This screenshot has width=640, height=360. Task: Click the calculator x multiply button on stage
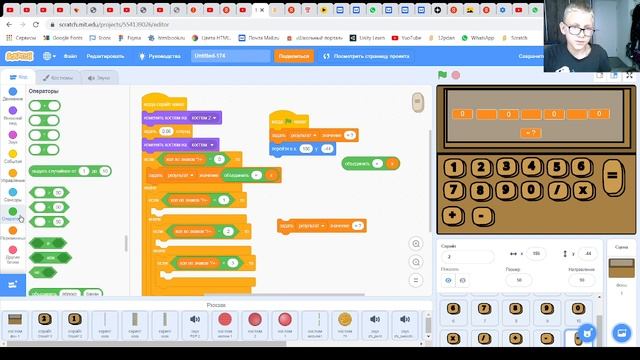click(583, 191)
